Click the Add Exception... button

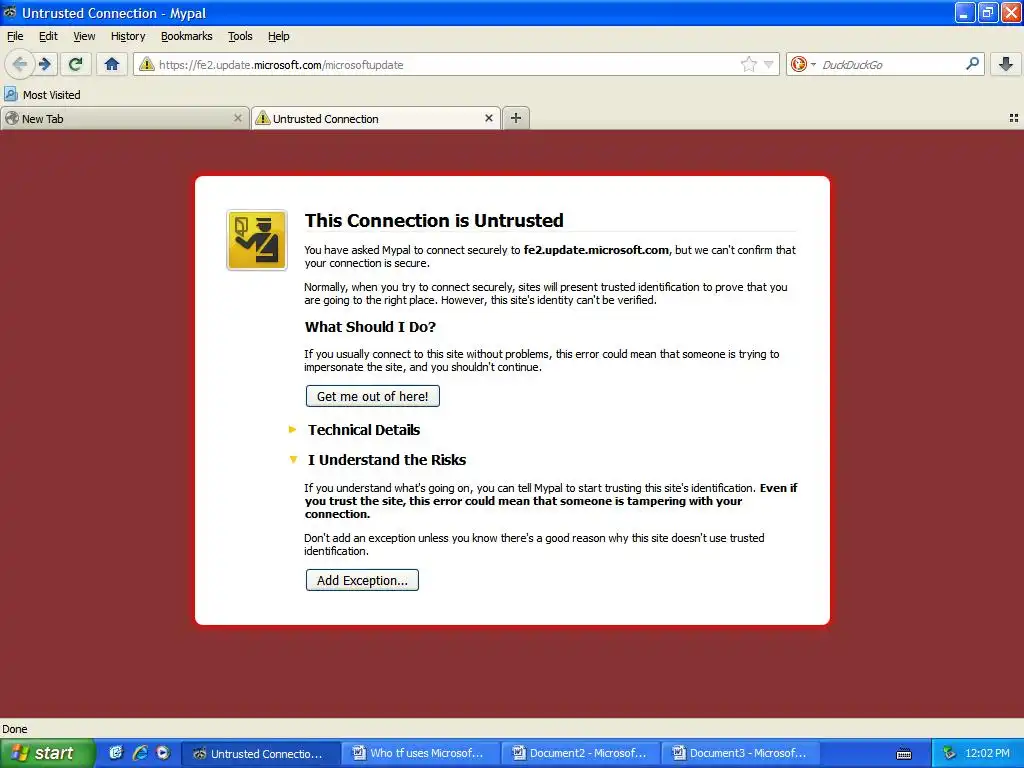362,581
